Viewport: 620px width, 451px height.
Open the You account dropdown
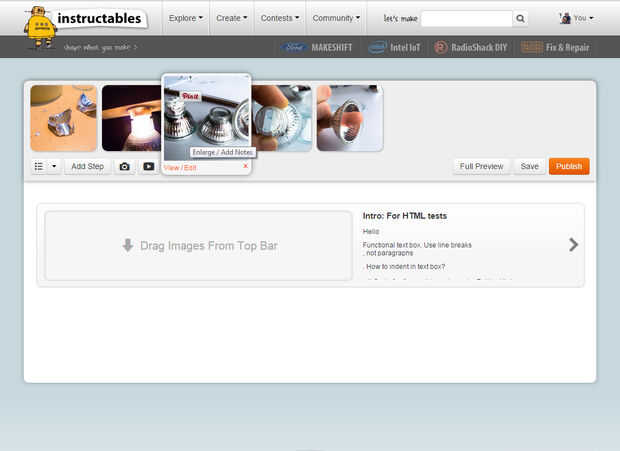[x=583, y=18]
